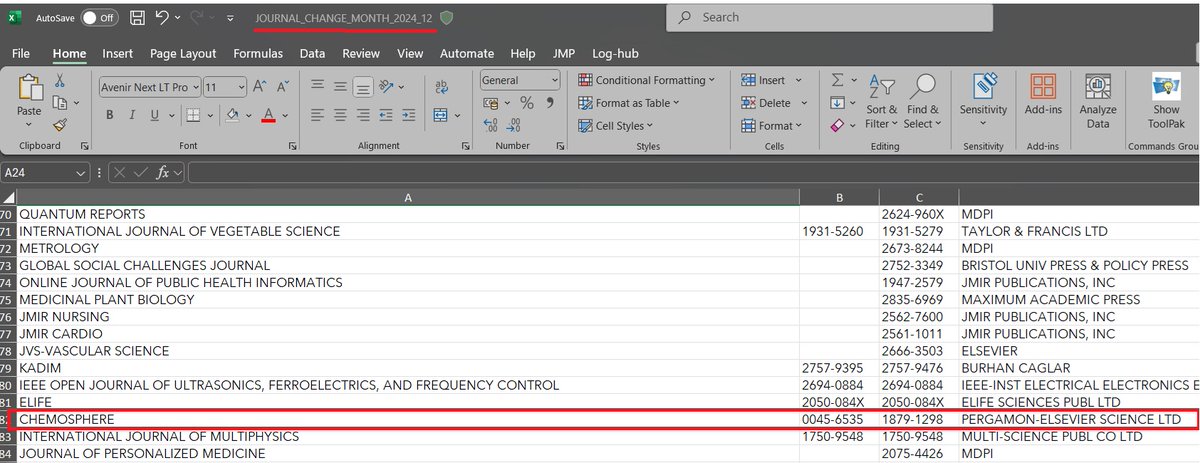This screenshot has width=1200, height=463.
Task: Decrease font size with the small A
Action: click(x=283, y=87)
